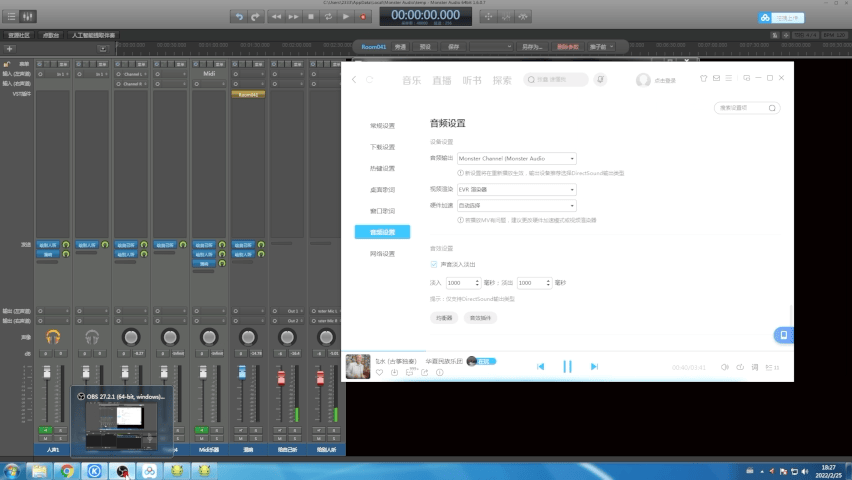Fast forward the Monster Audio transport

pyautogui.click(x=293, y=17)
